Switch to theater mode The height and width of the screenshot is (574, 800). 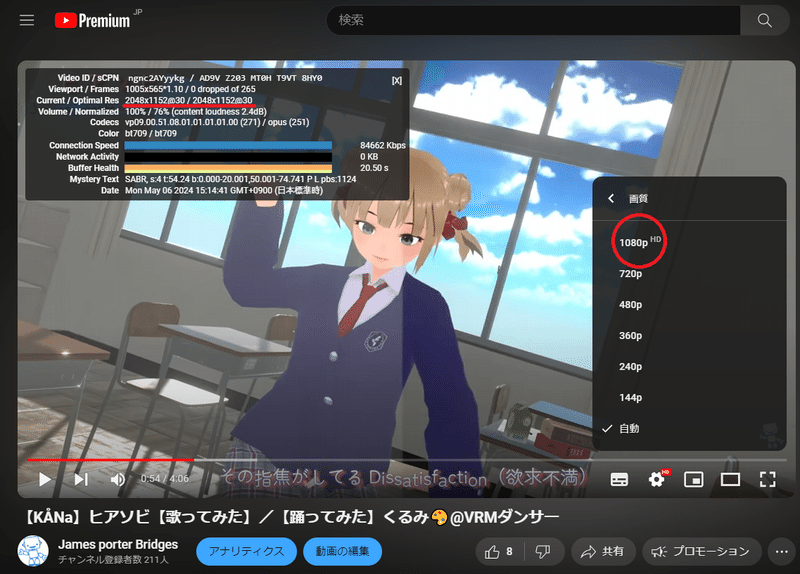tap(730, 479)
